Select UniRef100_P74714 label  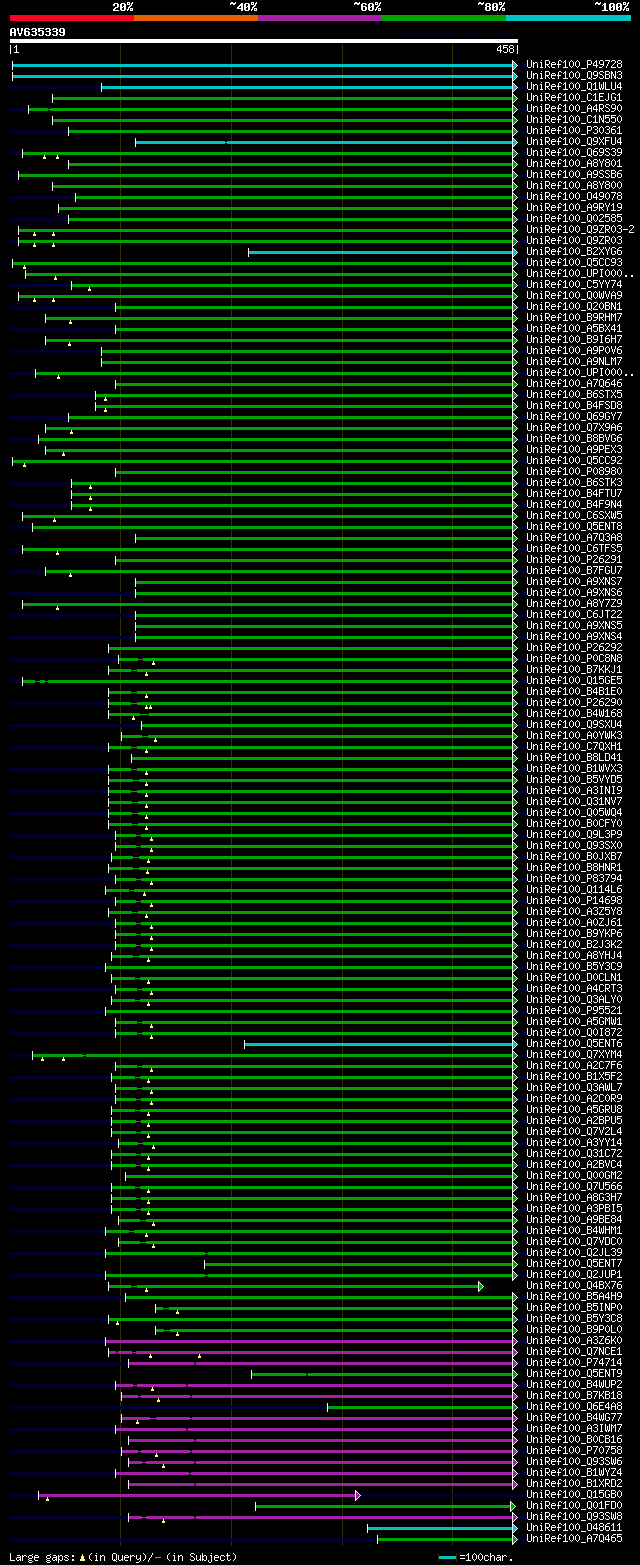coord(574,1362)
